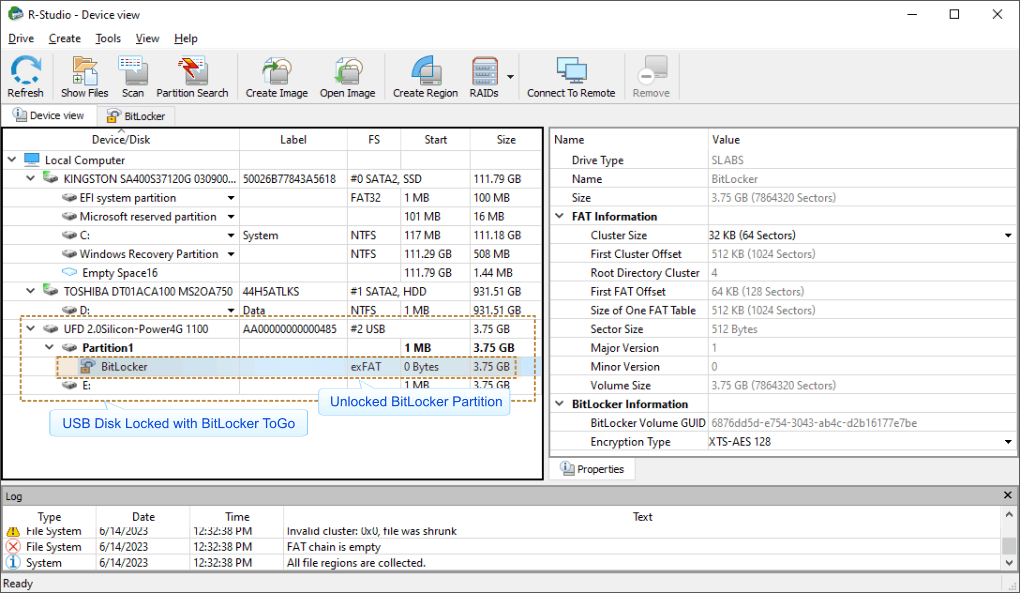The width and height of the screenshot is (1020, 593).
Task: Click the Label column header
Action: point(293,139)
